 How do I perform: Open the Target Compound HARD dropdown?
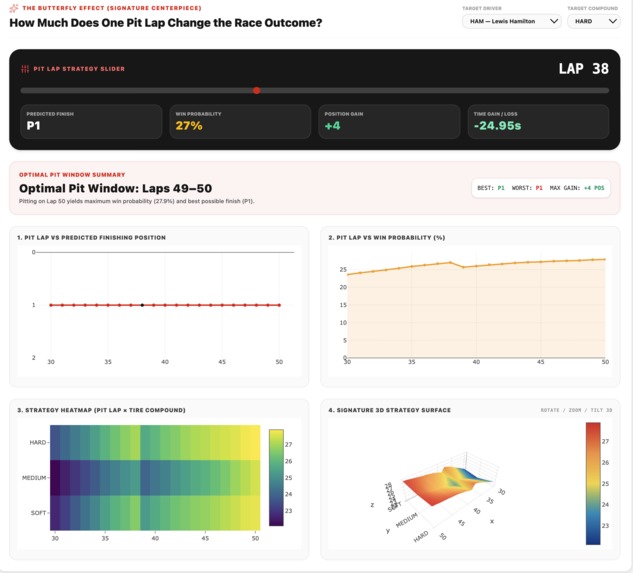(593, 21)
